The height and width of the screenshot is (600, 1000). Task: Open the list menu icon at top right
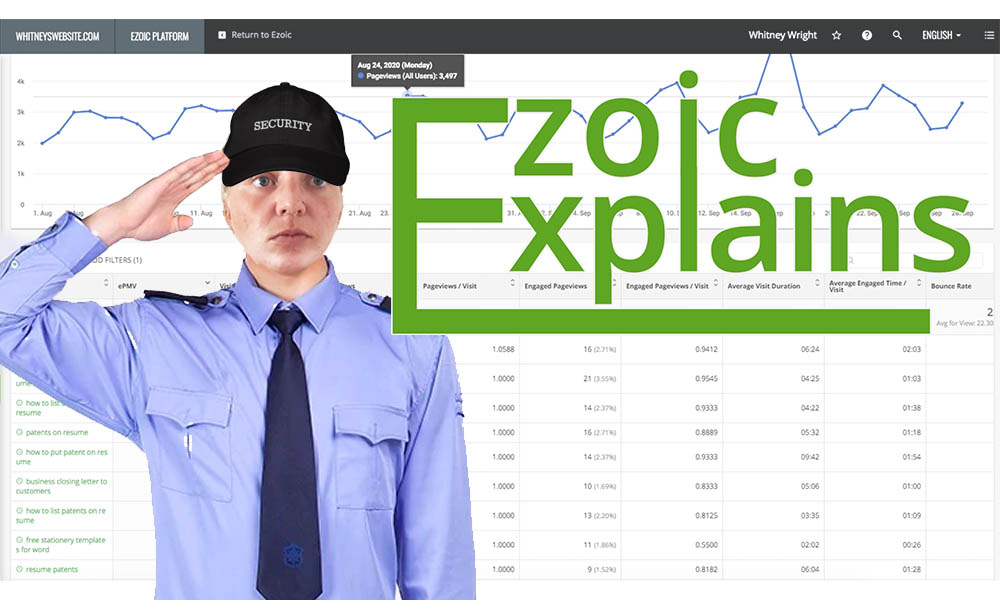pyautogui.click(x=984, y=35)
